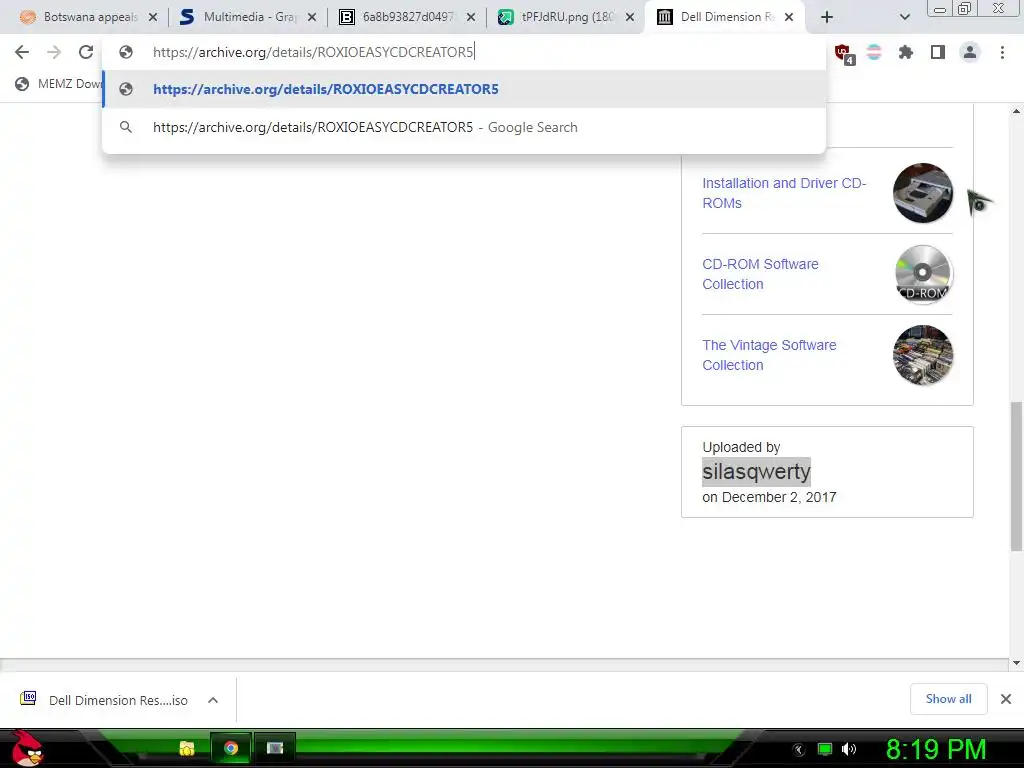Click the CD-ROM disc collection thumbnail
The height and width of the screenshot is (768, 1024).
click(923, 274)
